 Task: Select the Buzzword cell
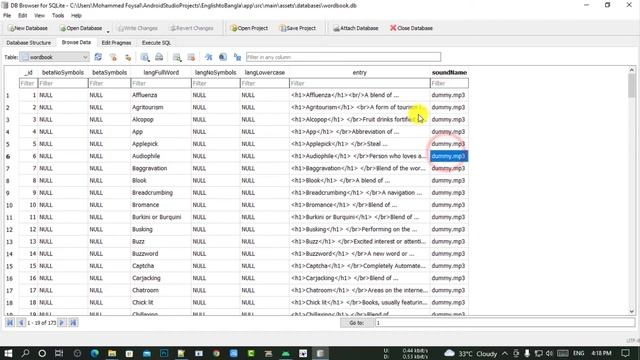tap(161, 254)
